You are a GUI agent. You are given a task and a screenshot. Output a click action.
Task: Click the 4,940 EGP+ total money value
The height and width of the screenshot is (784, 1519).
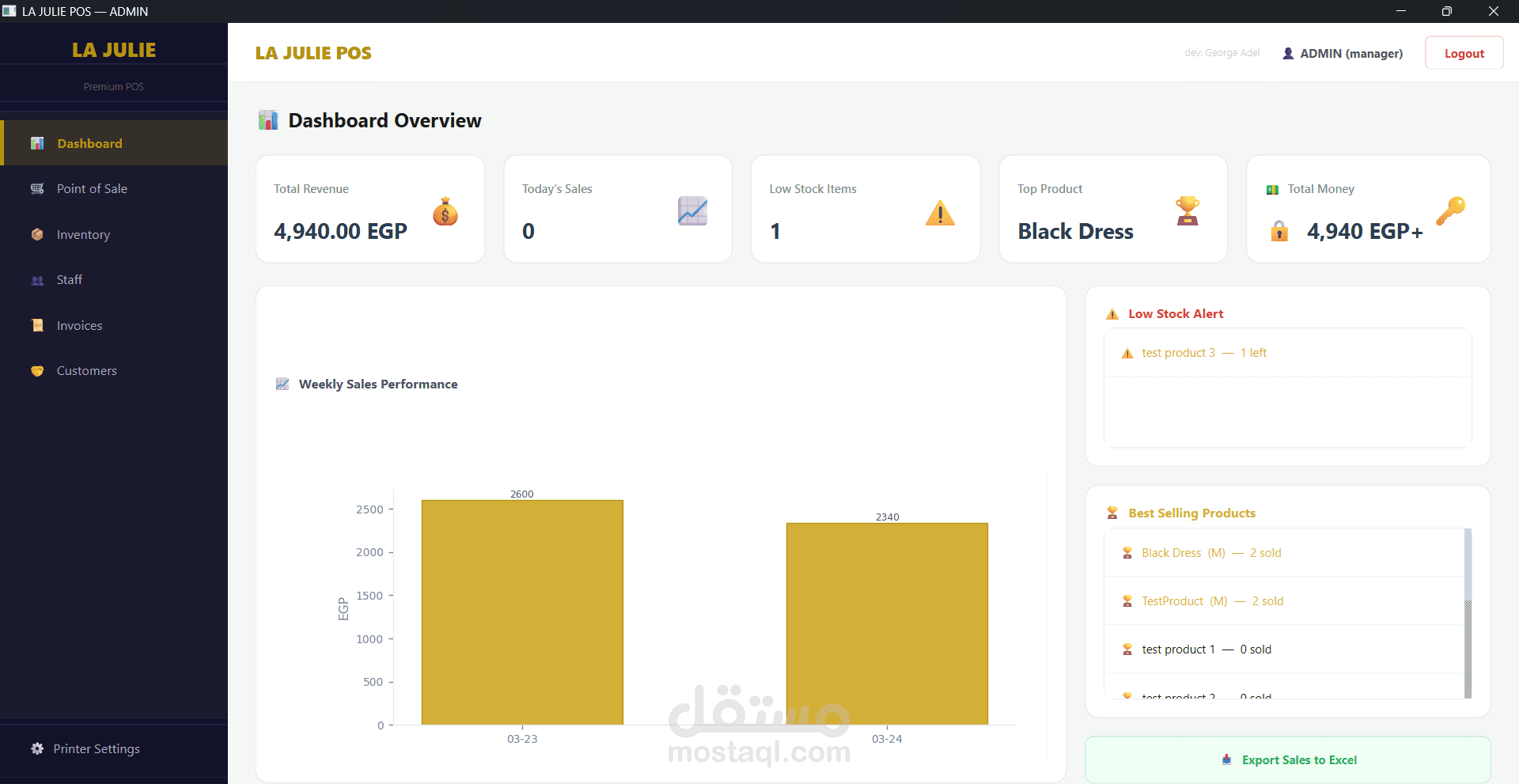tap(1365, 231)
